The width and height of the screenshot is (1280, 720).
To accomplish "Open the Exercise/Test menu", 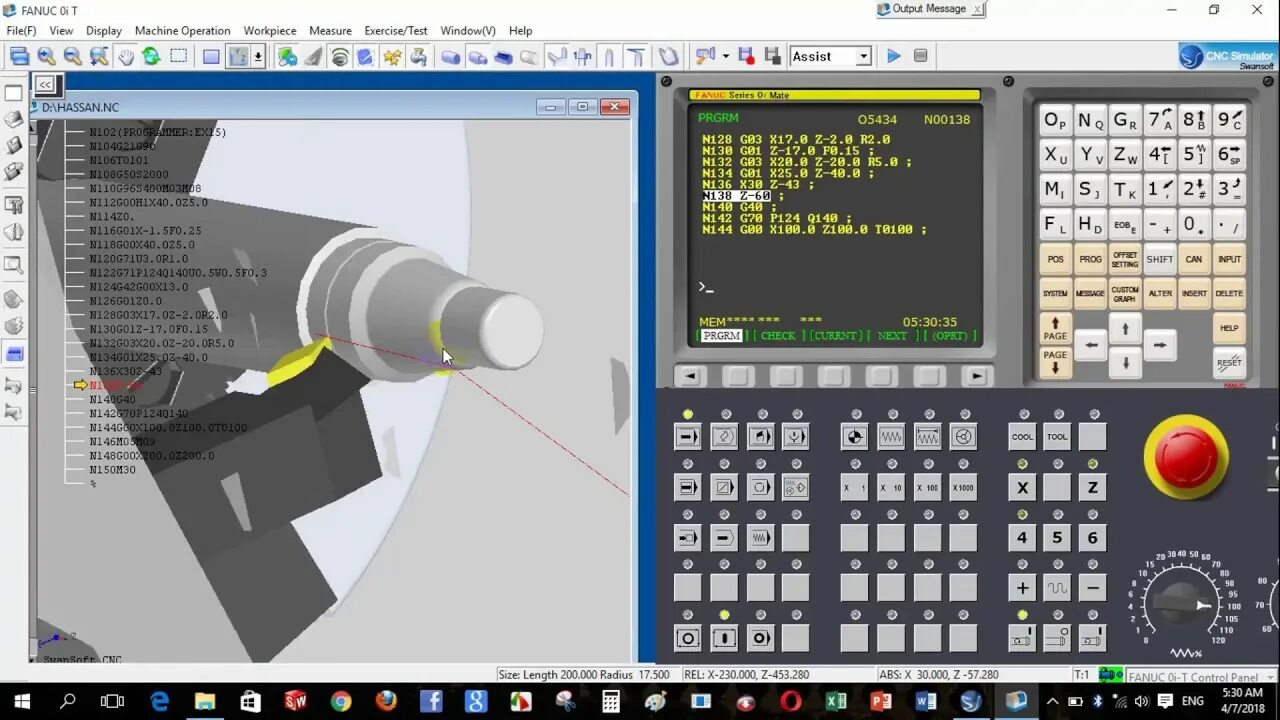I will (396, 31).
